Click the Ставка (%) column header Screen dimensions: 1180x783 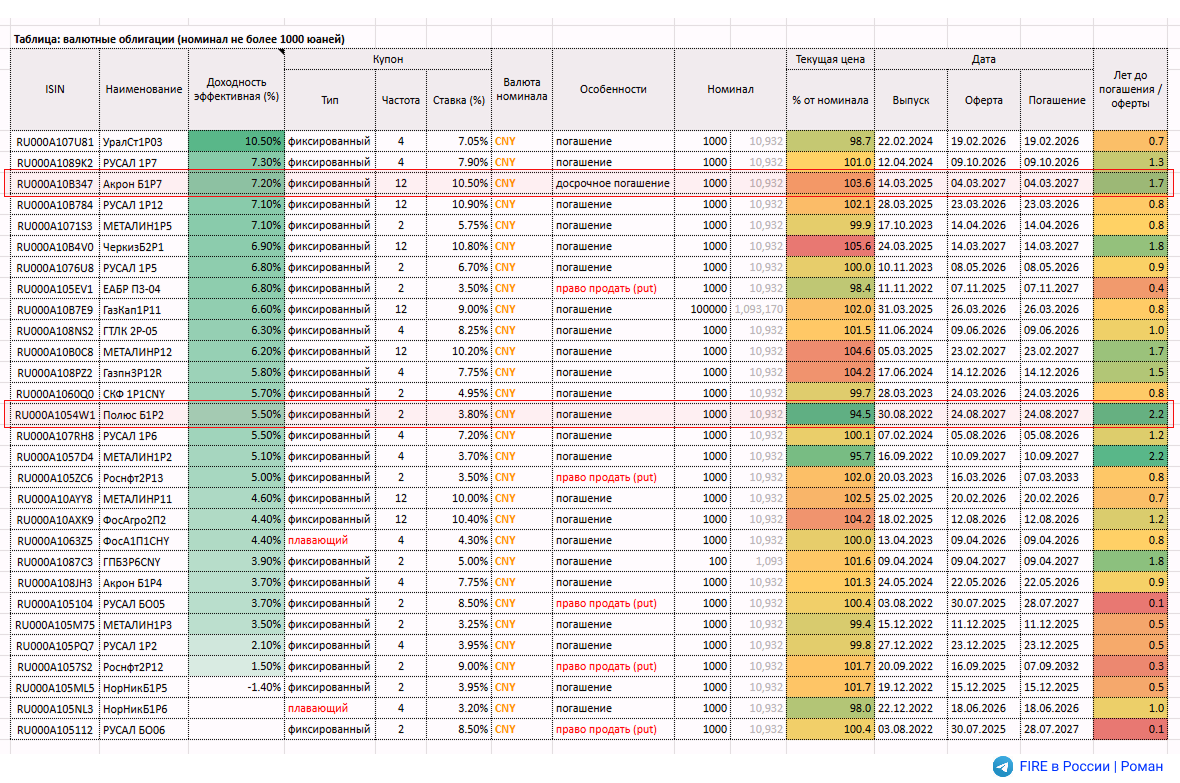[458, 100]
